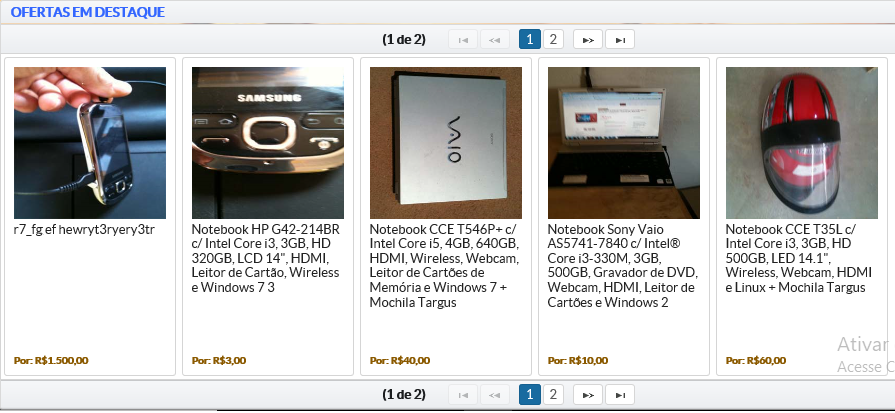Click the OFERTAS EM DESTAQUE heading
The width and height of the screenshot is (895, 413).
pyautogui.click(x=88, y=12)
